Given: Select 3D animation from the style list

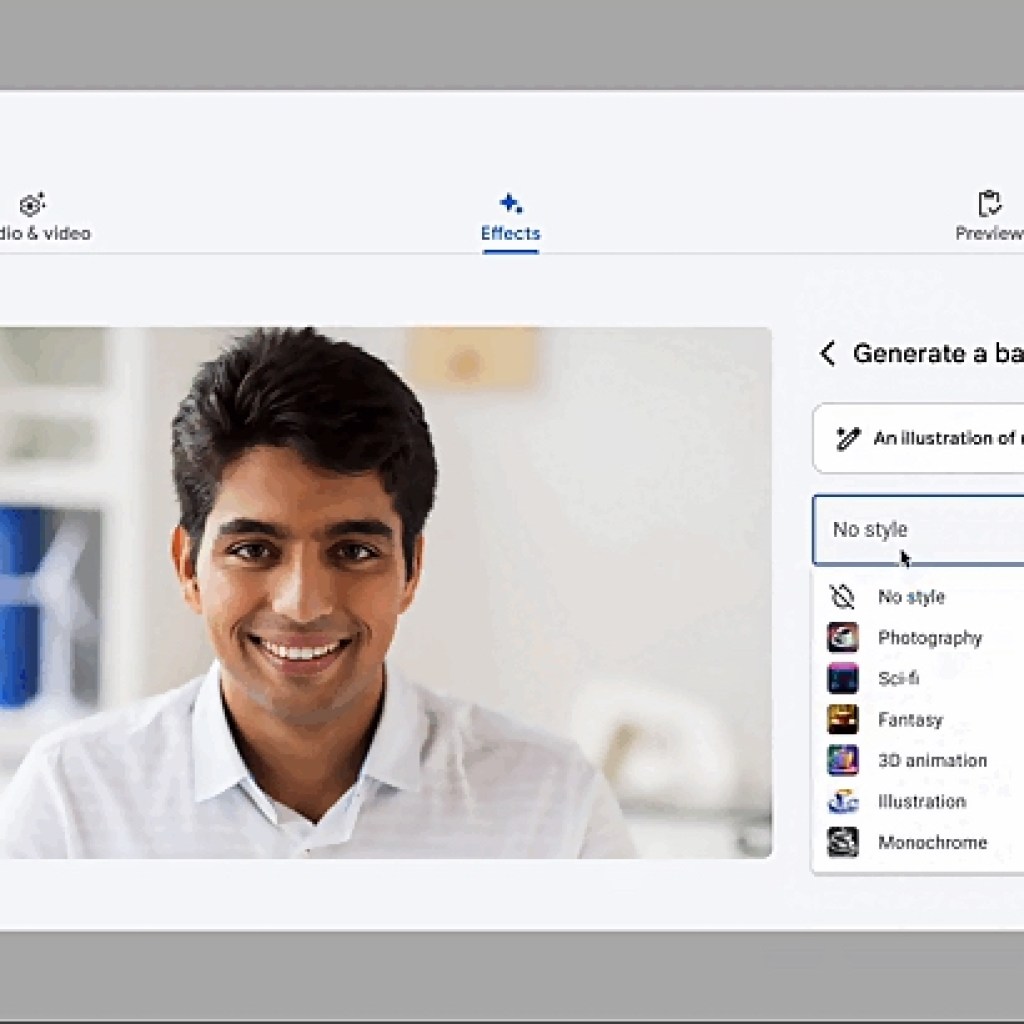Looking at the screenshot, I should [932, 760].
